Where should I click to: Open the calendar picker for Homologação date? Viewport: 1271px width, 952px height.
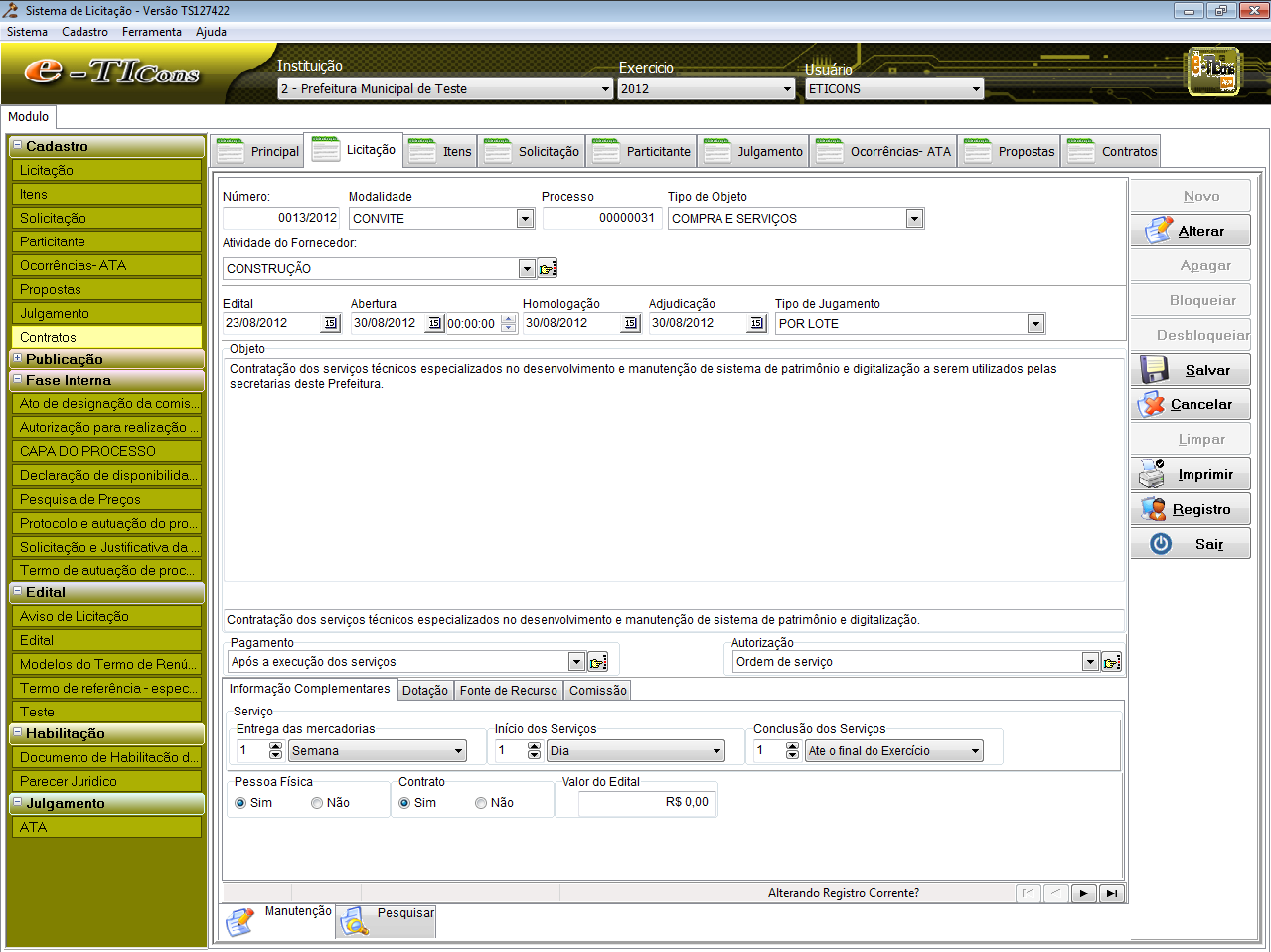tap(630, 323)
